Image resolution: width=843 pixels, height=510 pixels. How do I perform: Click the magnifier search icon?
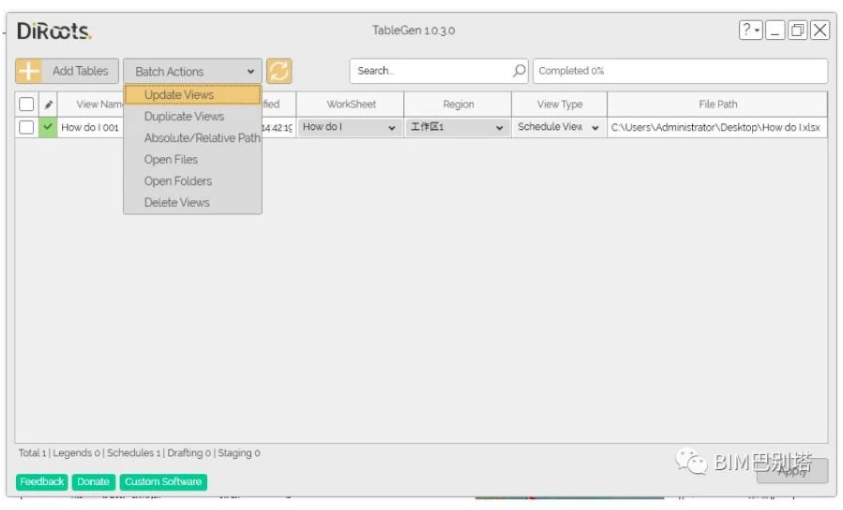pyautogui.click(x=519, y=71)
